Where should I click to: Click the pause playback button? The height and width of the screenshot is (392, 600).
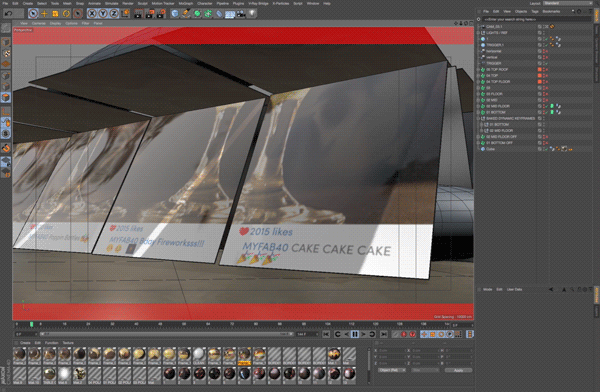[x=355, y=334]
